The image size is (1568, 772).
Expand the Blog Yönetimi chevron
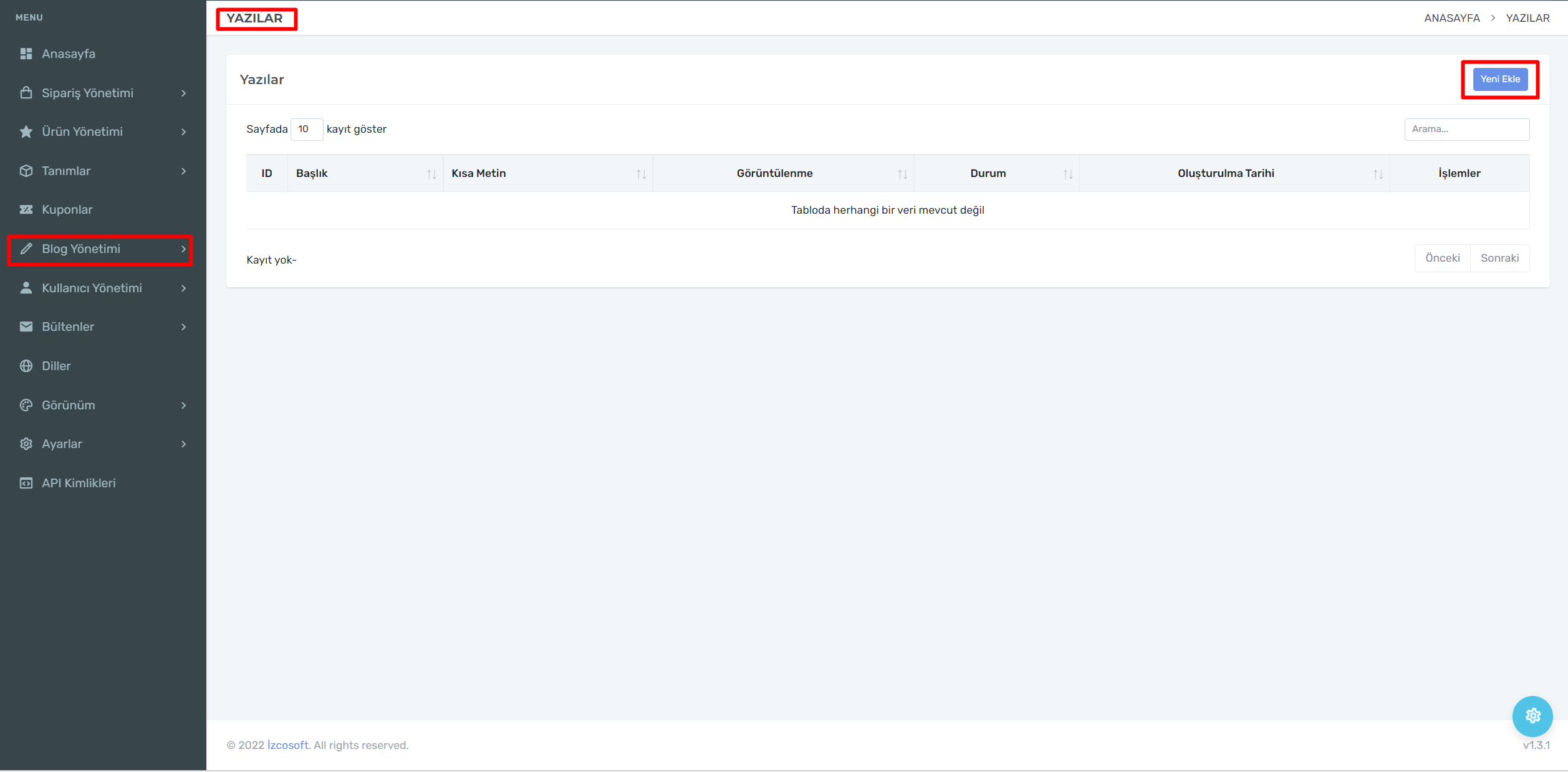coord(184,249)
